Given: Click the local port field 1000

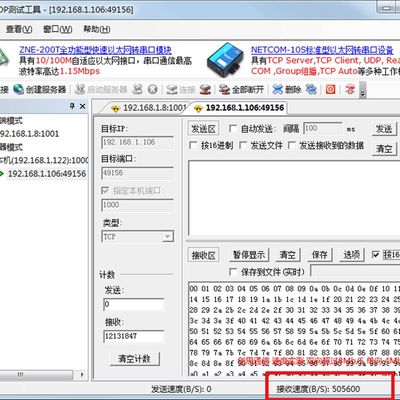Looking at the screenshot, I should click(x=137, y=205).
